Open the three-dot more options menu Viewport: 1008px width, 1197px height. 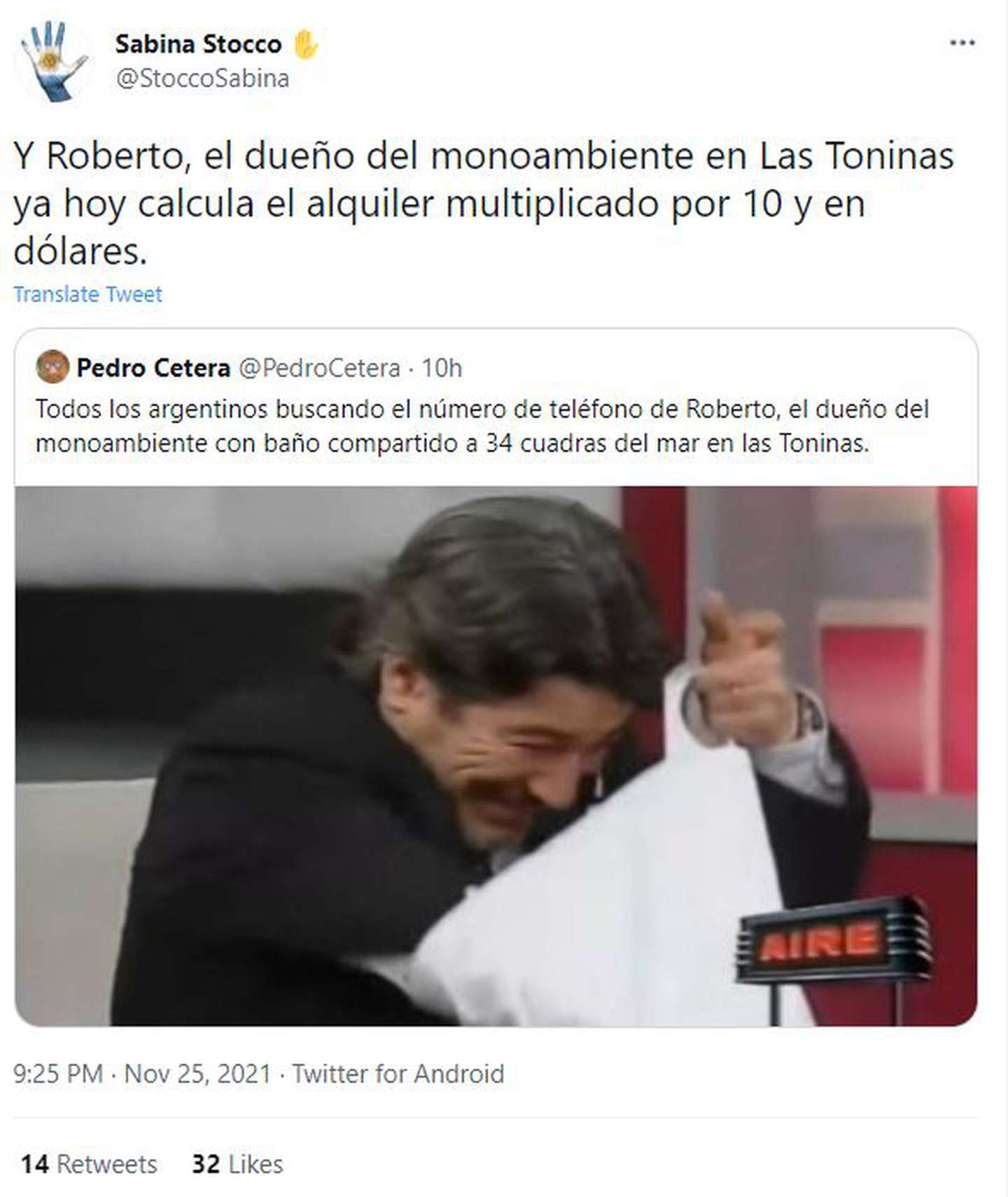tap(962, 43)
